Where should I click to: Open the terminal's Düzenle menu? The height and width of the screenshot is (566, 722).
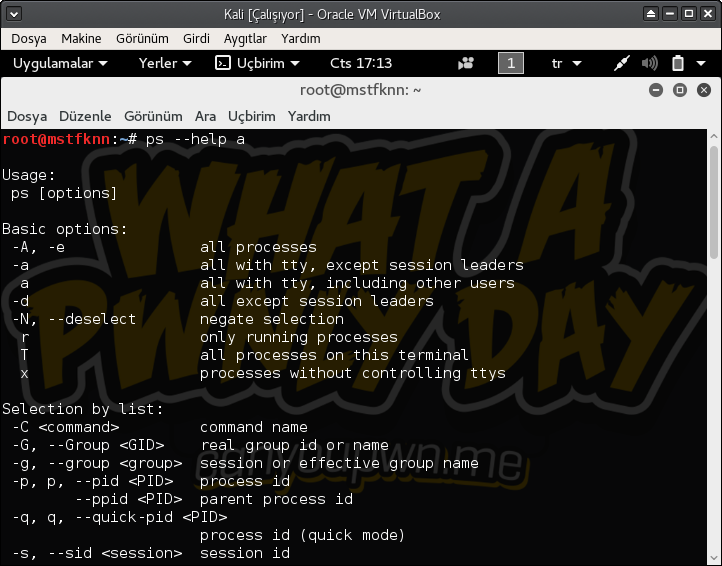pyautogui.click(x=85, y=116)
